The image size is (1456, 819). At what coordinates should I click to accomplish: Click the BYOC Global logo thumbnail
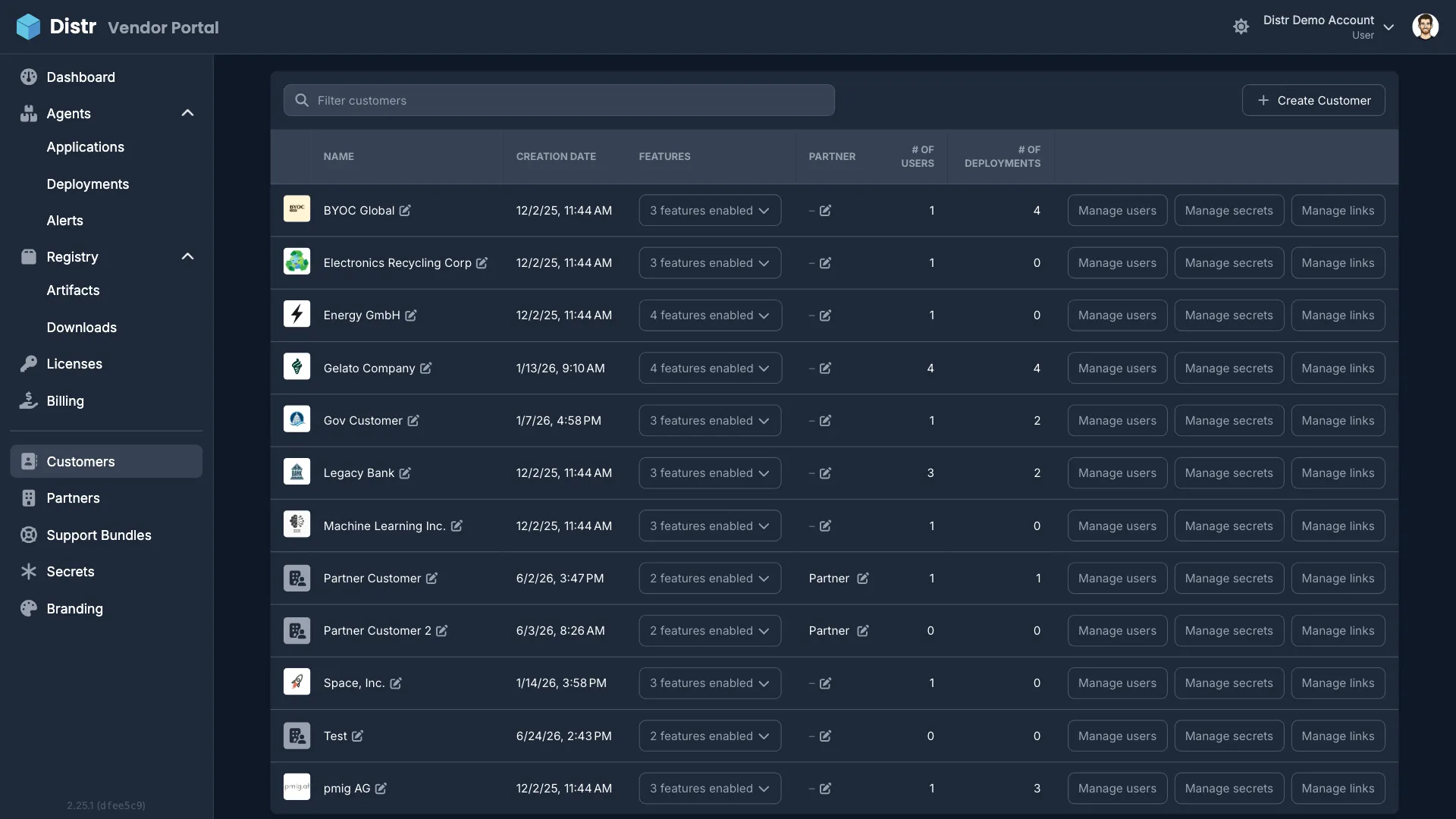click(297, 209)
